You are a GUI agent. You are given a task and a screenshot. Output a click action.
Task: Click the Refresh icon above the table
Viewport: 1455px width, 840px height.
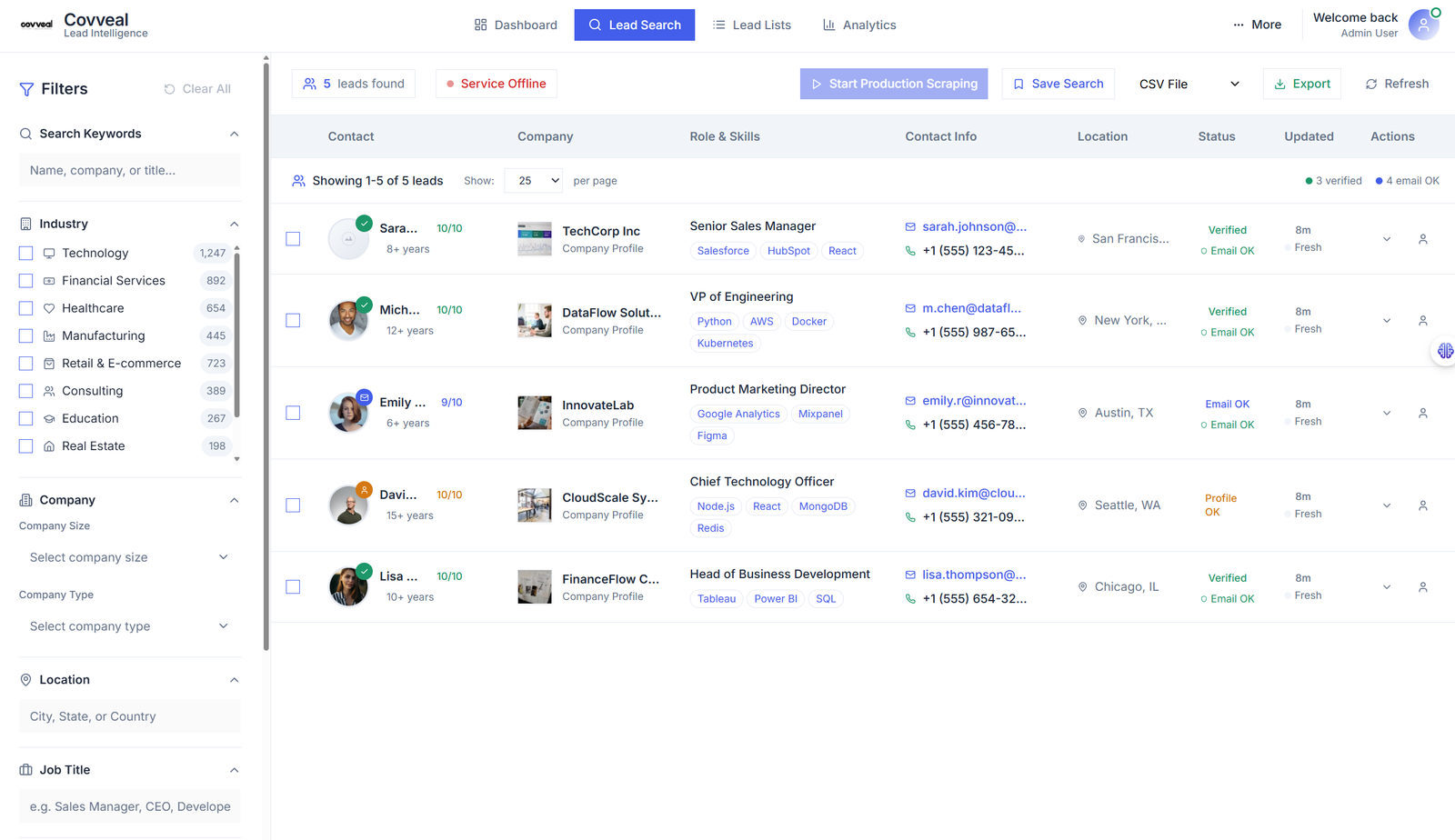(x=1371, y=84)
